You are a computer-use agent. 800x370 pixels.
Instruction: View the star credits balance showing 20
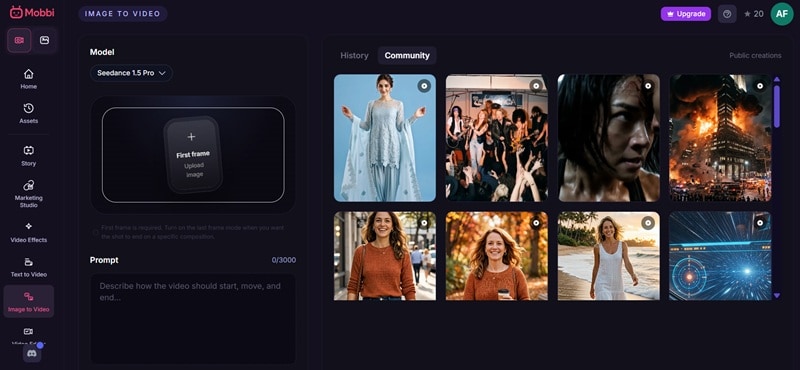(754, 14)
